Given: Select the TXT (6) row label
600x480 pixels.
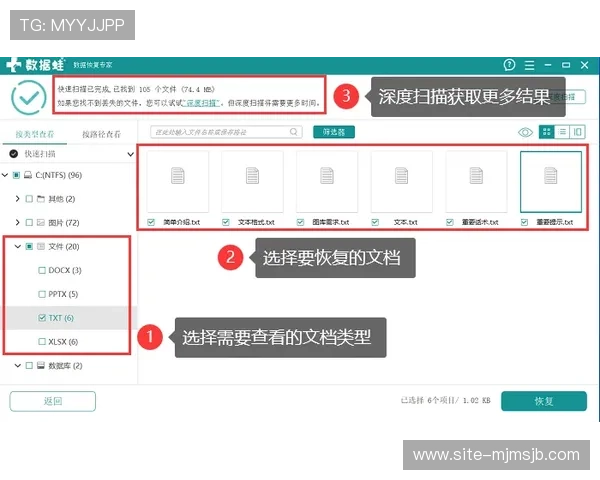Looking at the screenshot, I should coord(61,318).
